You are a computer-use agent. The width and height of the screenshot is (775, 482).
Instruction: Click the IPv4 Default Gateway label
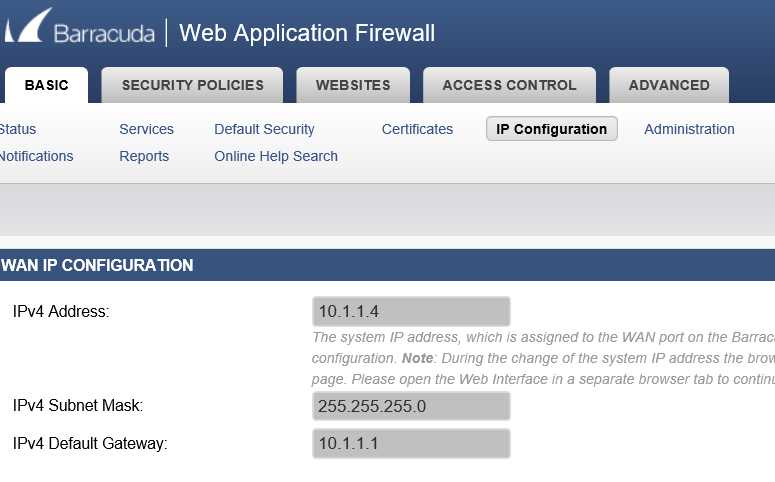pos(90,443)
